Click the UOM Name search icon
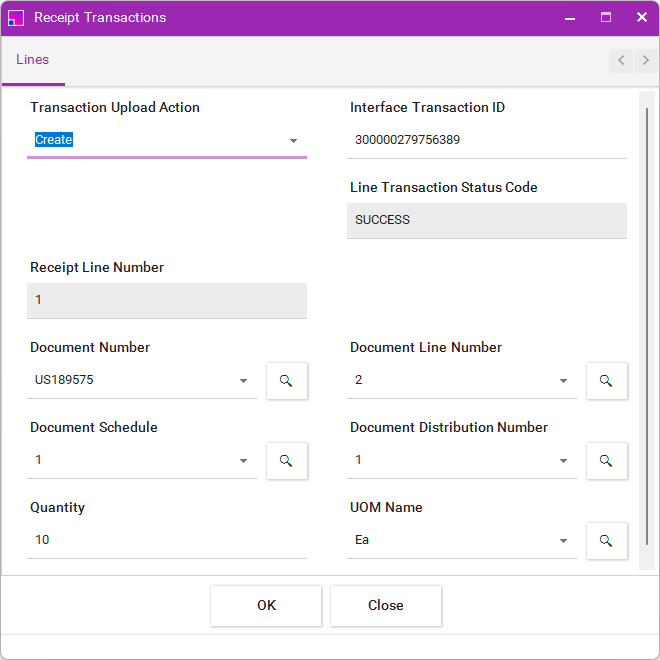This screenshot has height=660, width=660. click(x=606, y=541)
